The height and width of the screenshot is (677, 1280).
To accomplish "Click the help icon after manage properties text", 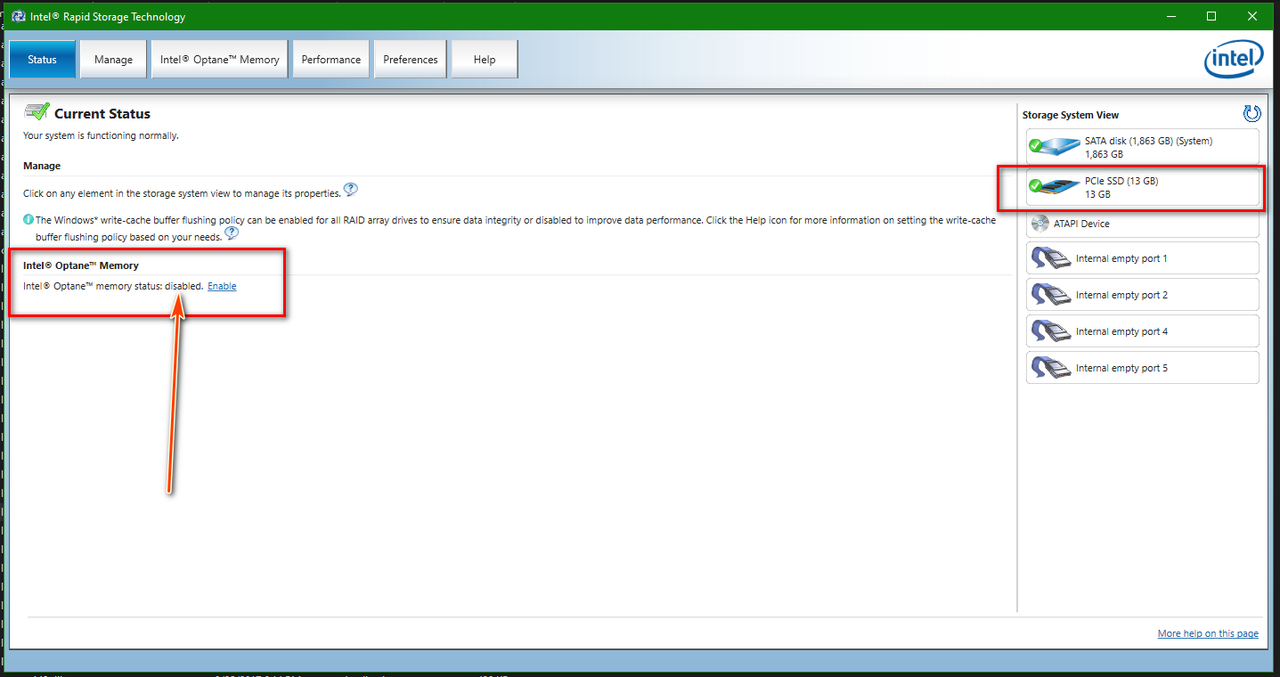I will (350, 189).
